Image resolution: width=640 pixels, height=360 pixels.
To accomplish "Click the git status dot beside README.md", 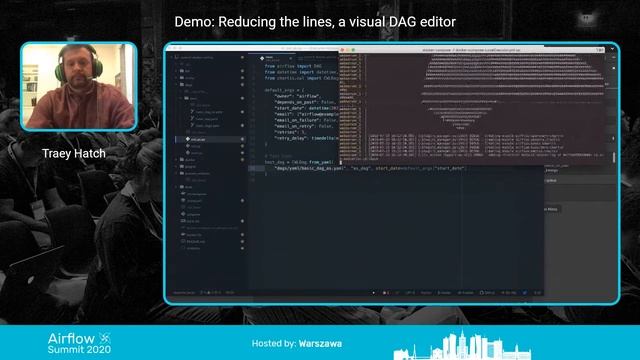I will tap(242, 241).
